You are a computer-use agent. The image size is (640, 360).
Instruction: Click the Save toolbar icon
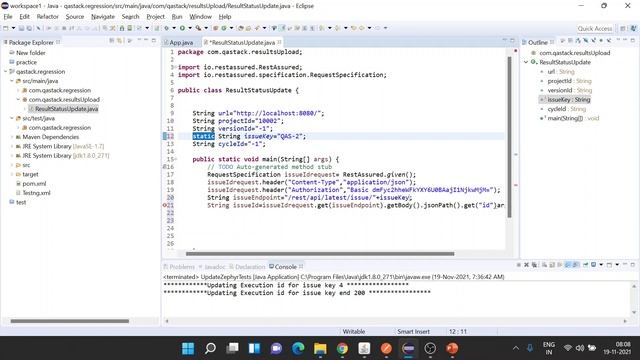point(21,28)
